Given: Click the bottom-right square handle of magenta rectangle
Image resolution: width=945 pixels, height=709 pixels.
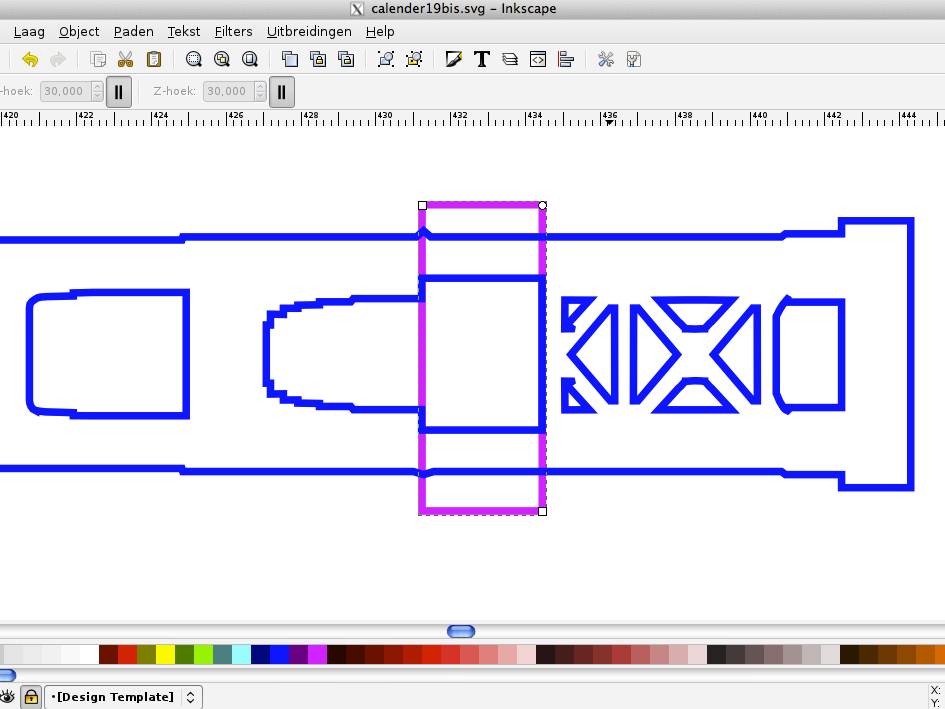Looking at the screenshot, I should 542,511.
